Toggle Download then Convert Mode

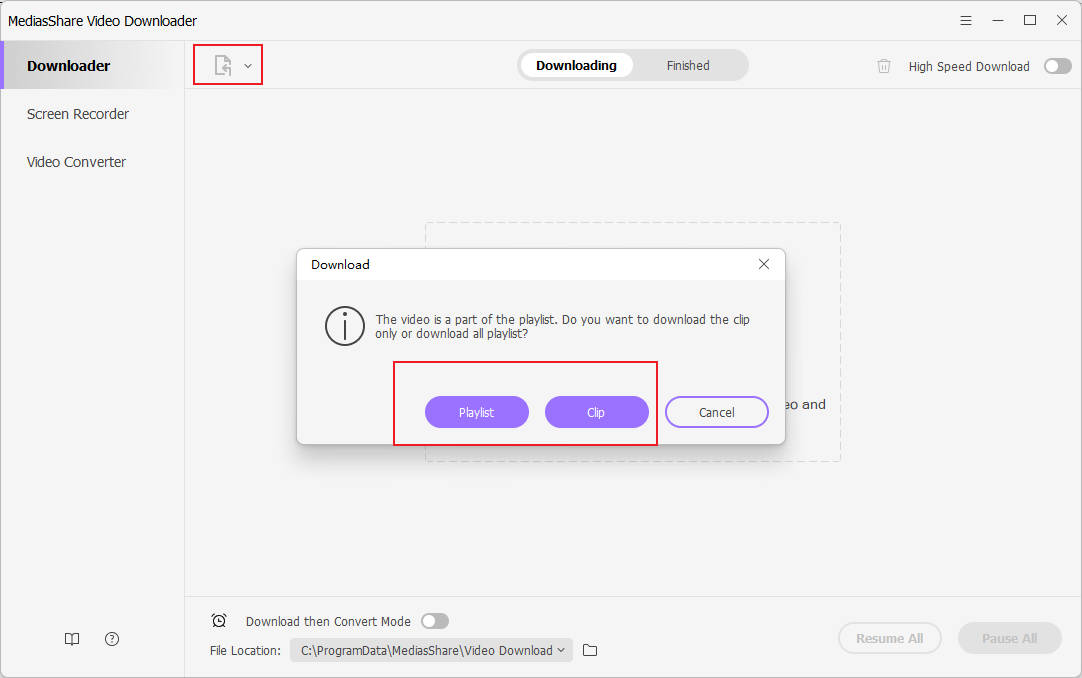tap(435, 621)
